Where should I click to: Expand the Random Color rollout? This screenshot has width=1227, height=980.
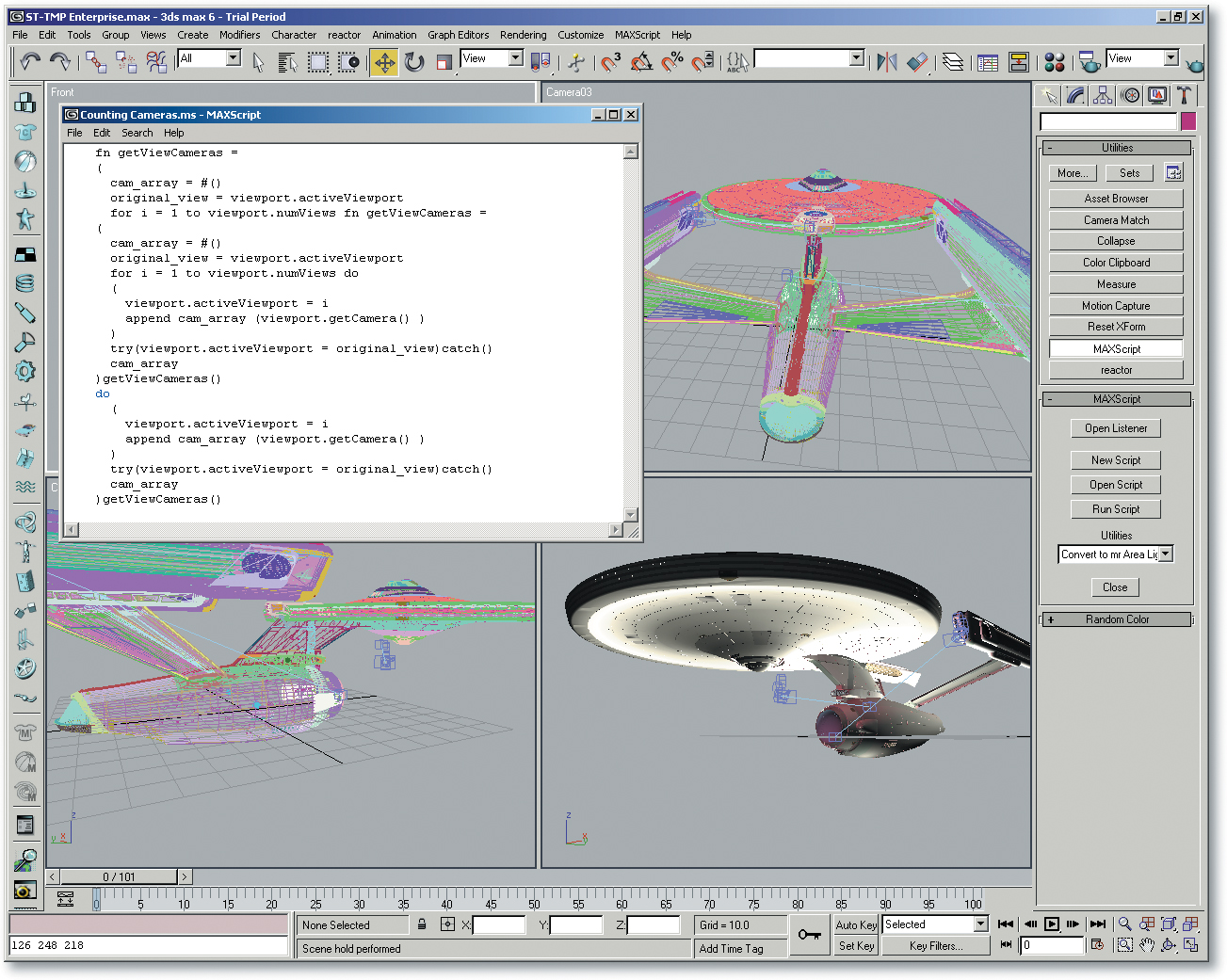coord(1117,619)
